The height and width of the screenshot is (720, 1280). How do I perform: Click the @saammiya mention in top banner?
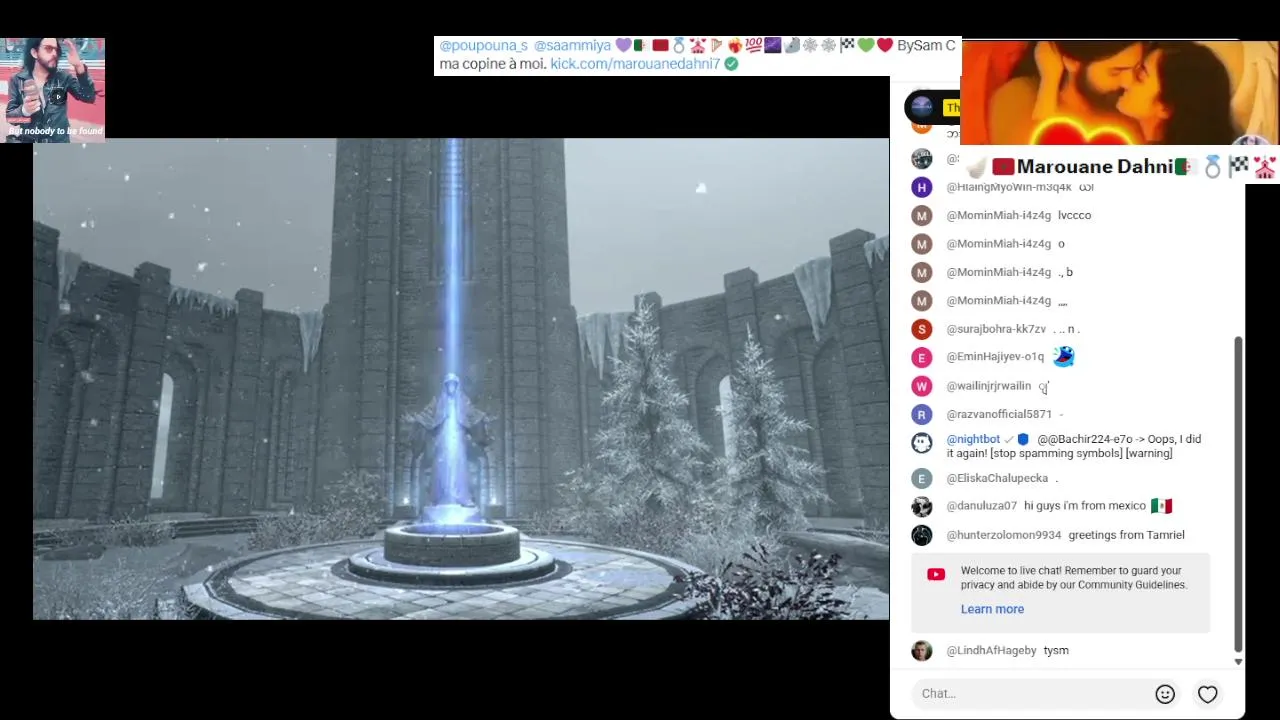pyautogui.click(x=572, y=45)
